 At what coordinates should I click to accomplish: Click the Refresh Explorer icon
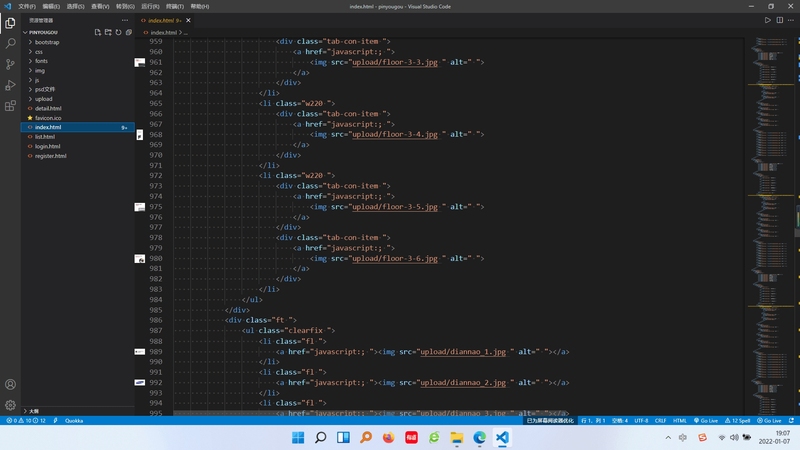click(118, 32)
